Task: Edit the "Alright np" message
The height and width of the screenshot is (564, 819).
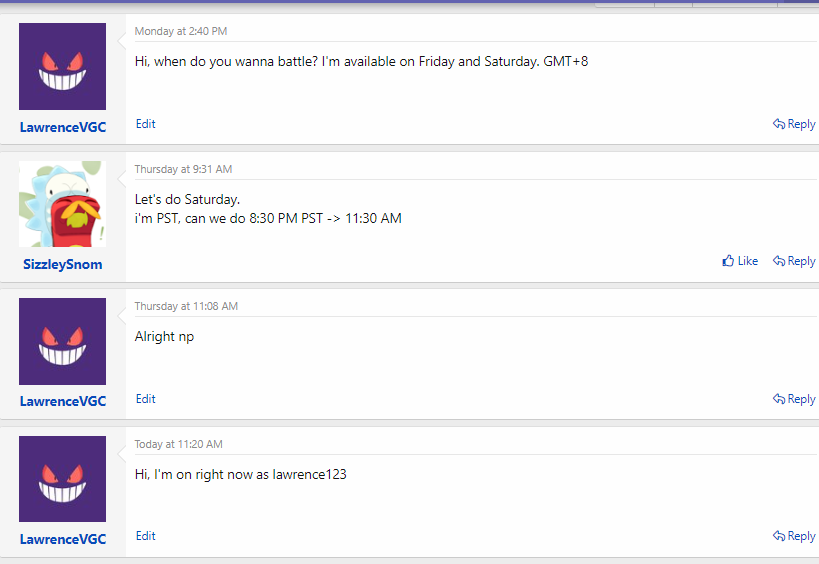Action: click(x=146, y=399)
